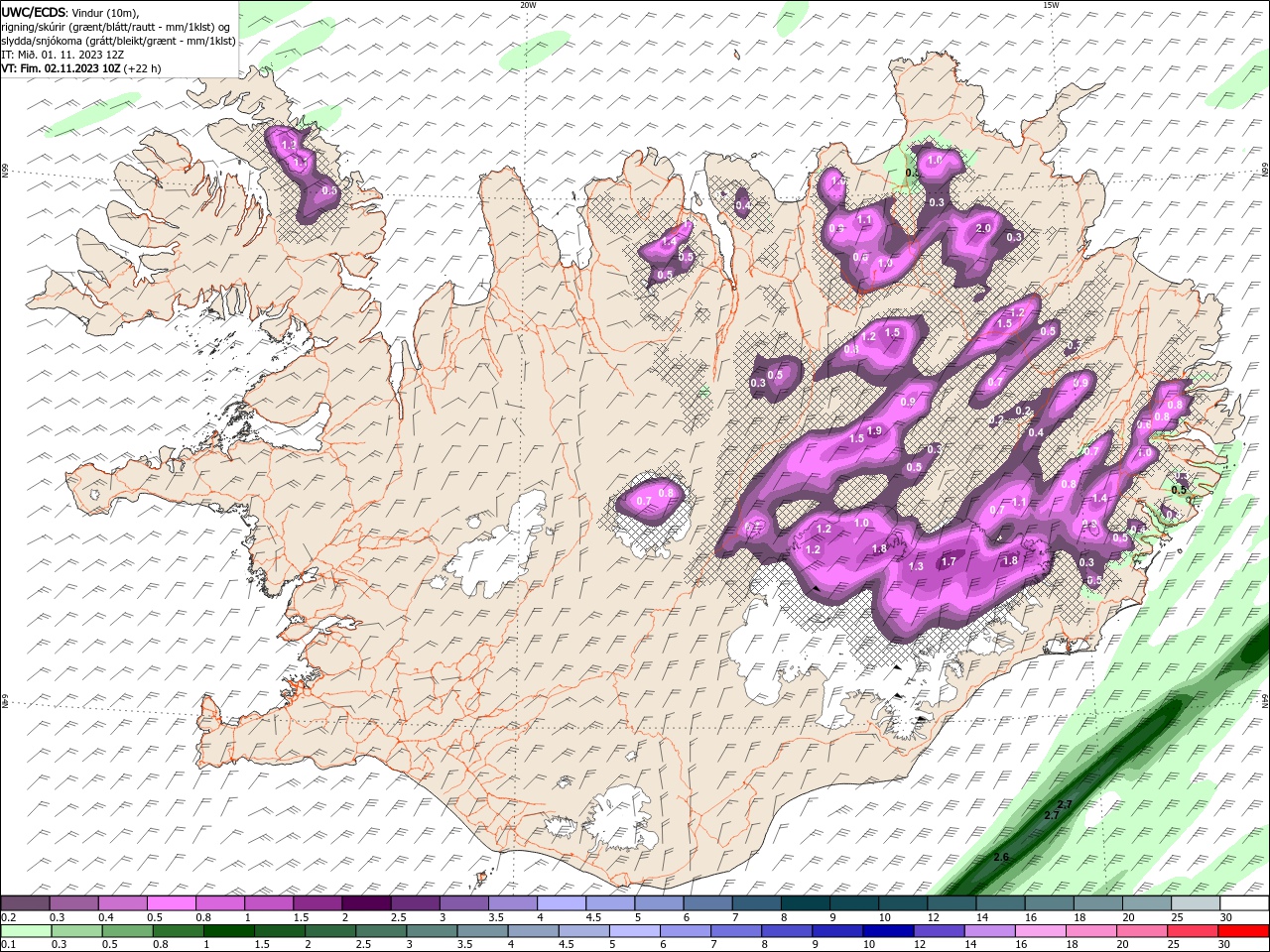Click the 'VT: Fim. 02.11.2023 10Z (+22 h)' line

tap(81, 68)
